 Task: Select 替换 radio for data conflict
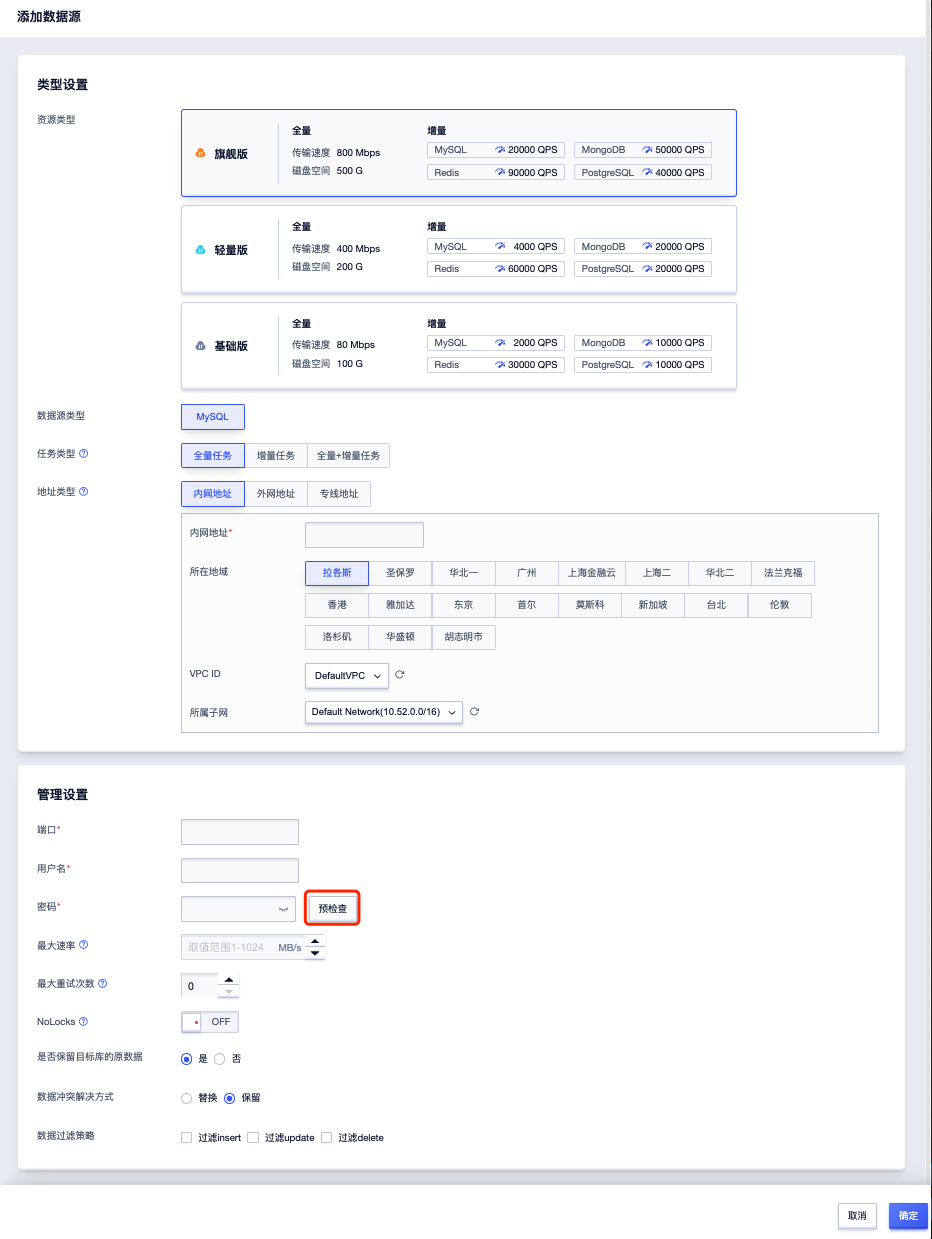coord(186,1098)
